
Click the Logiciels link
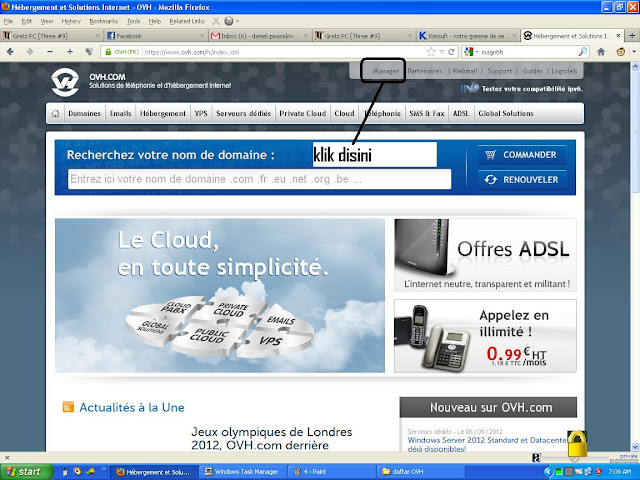click(564, 71)
